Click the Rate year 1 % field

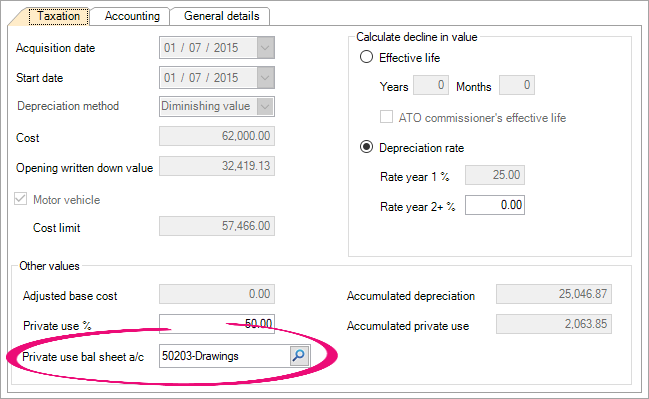coord(495,175)
